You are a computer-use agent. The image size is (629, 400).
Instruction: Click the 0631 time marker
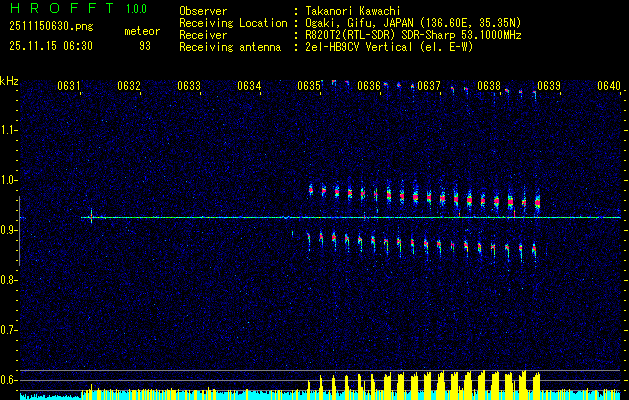tap(69, 86)
